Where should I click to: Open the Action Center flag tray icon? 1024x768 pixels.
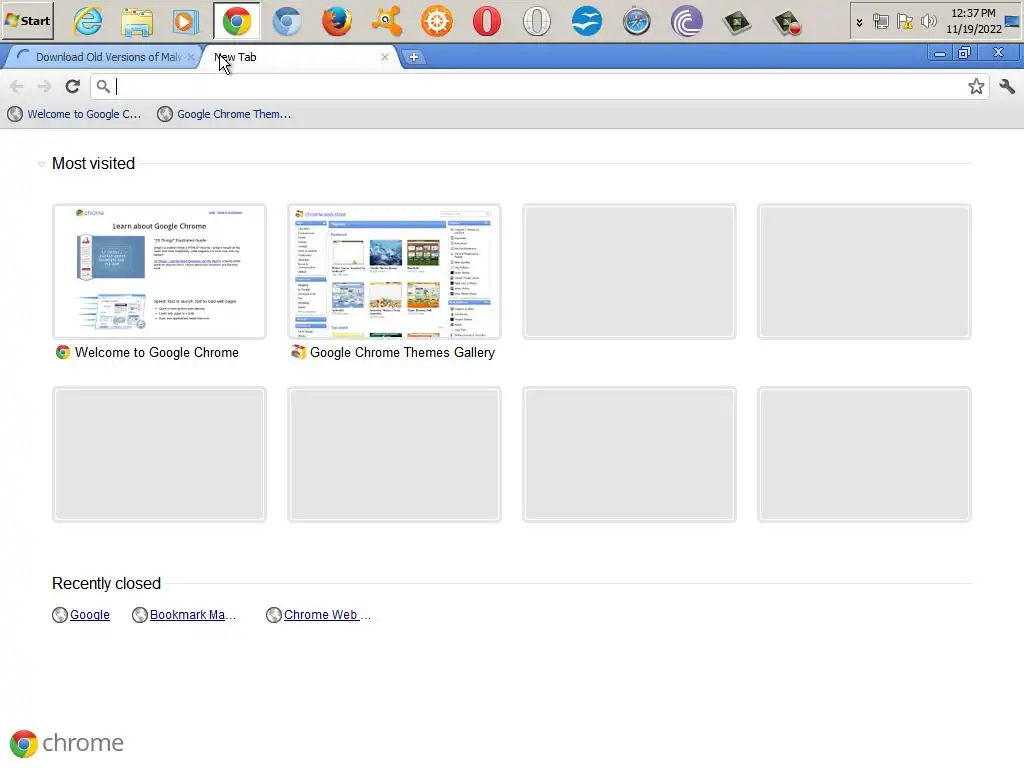[x=904, y=22]
